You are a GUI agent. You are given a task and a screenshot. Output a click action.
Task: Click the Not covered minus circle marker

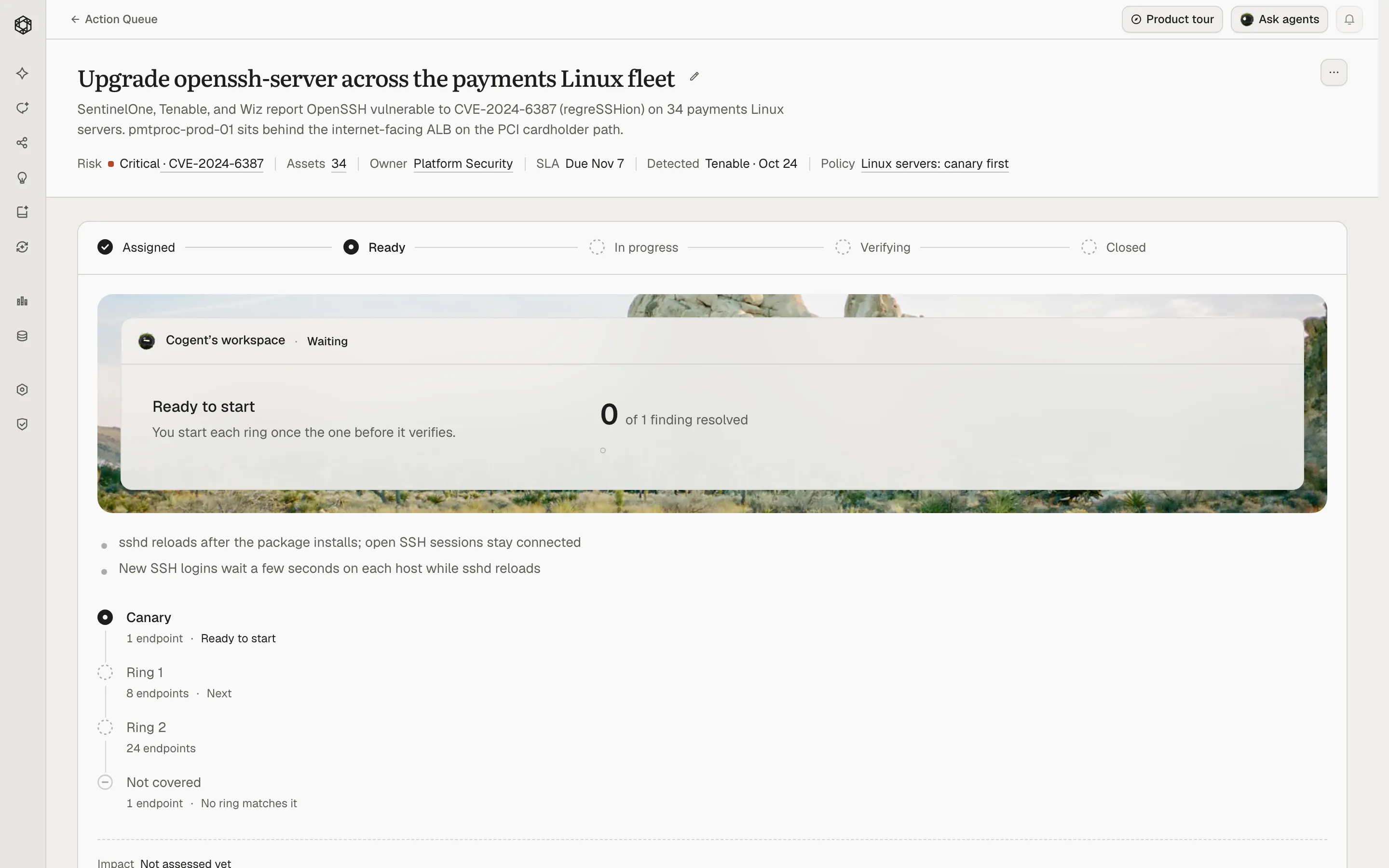105,783
